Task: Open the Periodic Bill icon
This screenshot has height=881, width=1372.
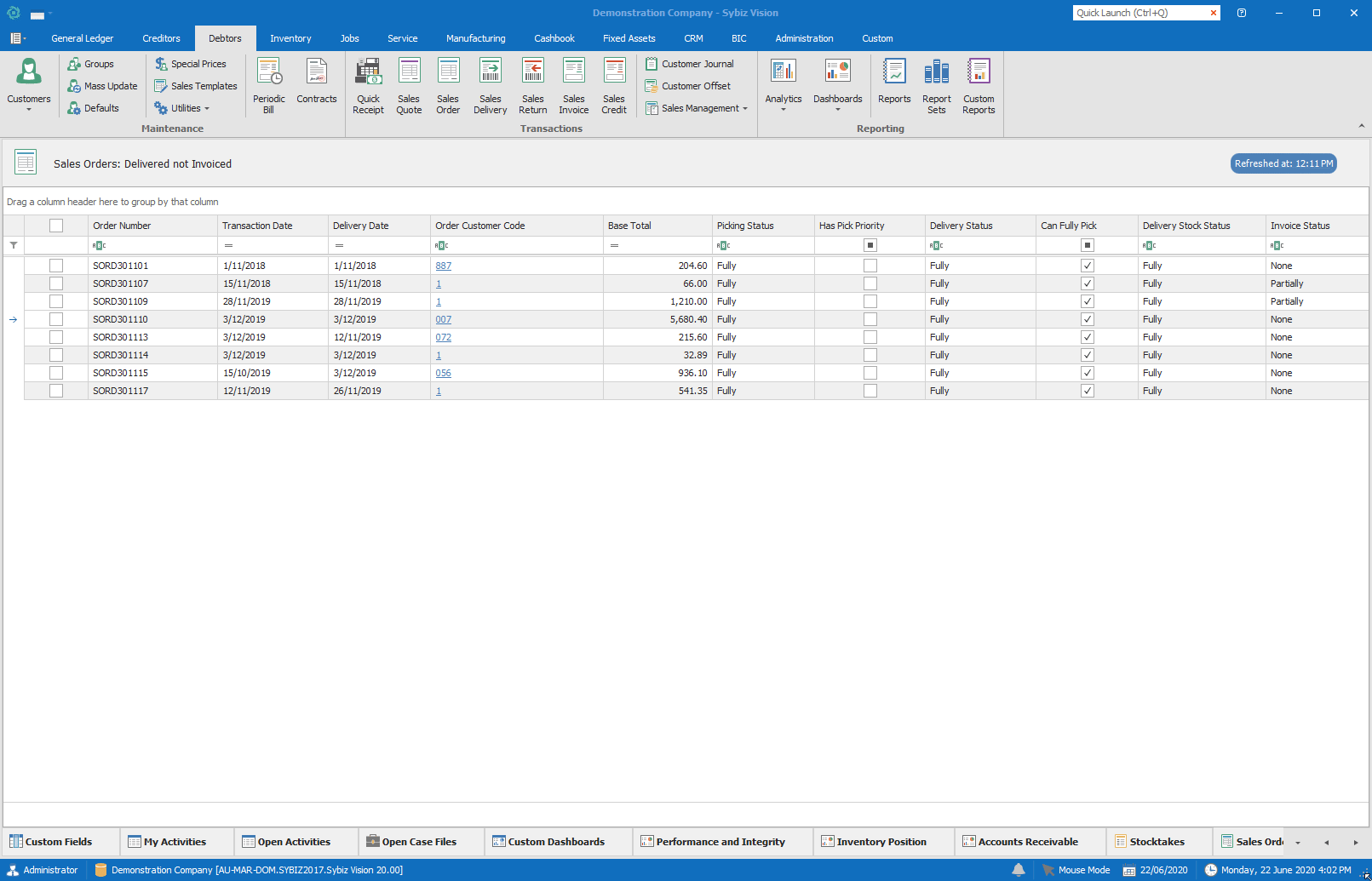Action: pyautogui.click(x=269, y=85)
